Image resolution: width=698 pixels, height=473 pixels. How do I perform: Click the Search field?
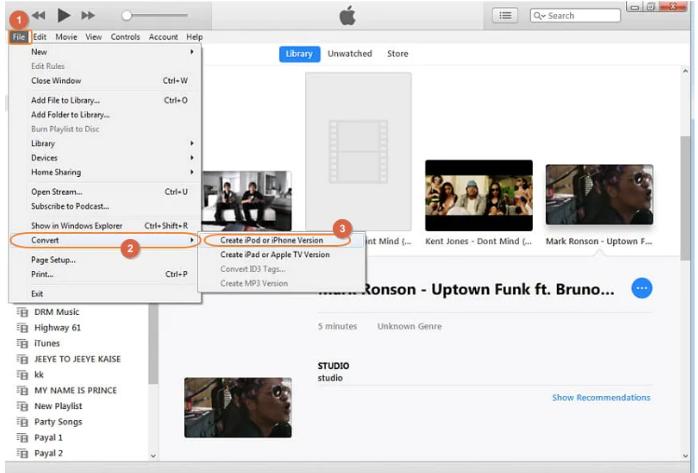click(575, 16)
